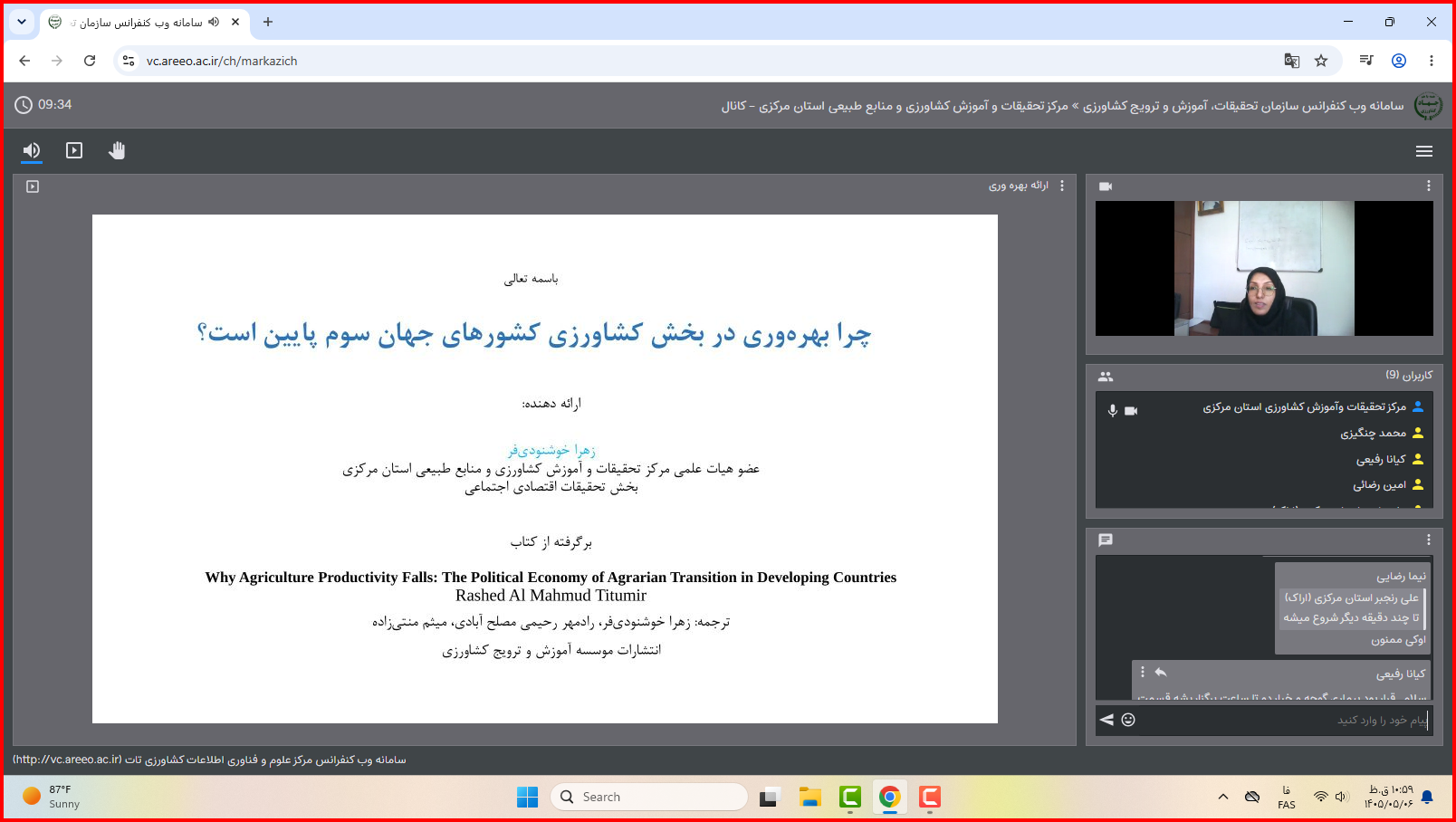Select مرکز تحقیقات وآموزش کشاورزی participant row

point(1264,407)
